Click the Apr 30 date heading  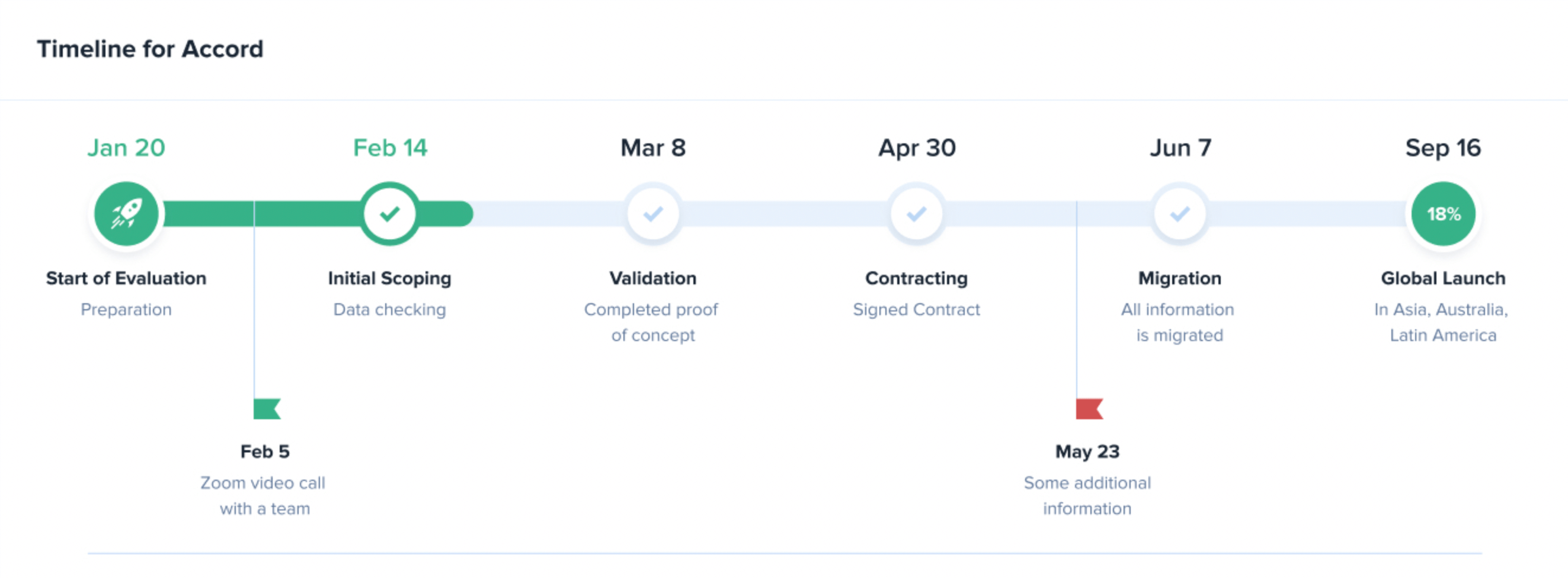click(x=916, y=148)
